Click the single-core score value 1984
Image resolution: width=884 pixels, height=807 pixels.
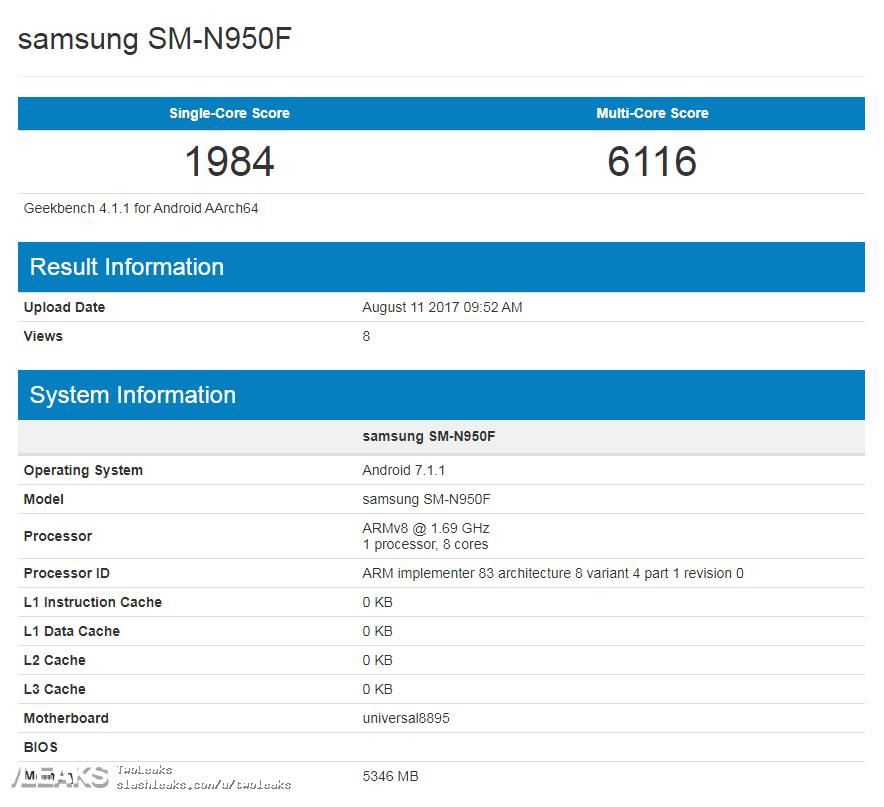click(x=229, y=161)
